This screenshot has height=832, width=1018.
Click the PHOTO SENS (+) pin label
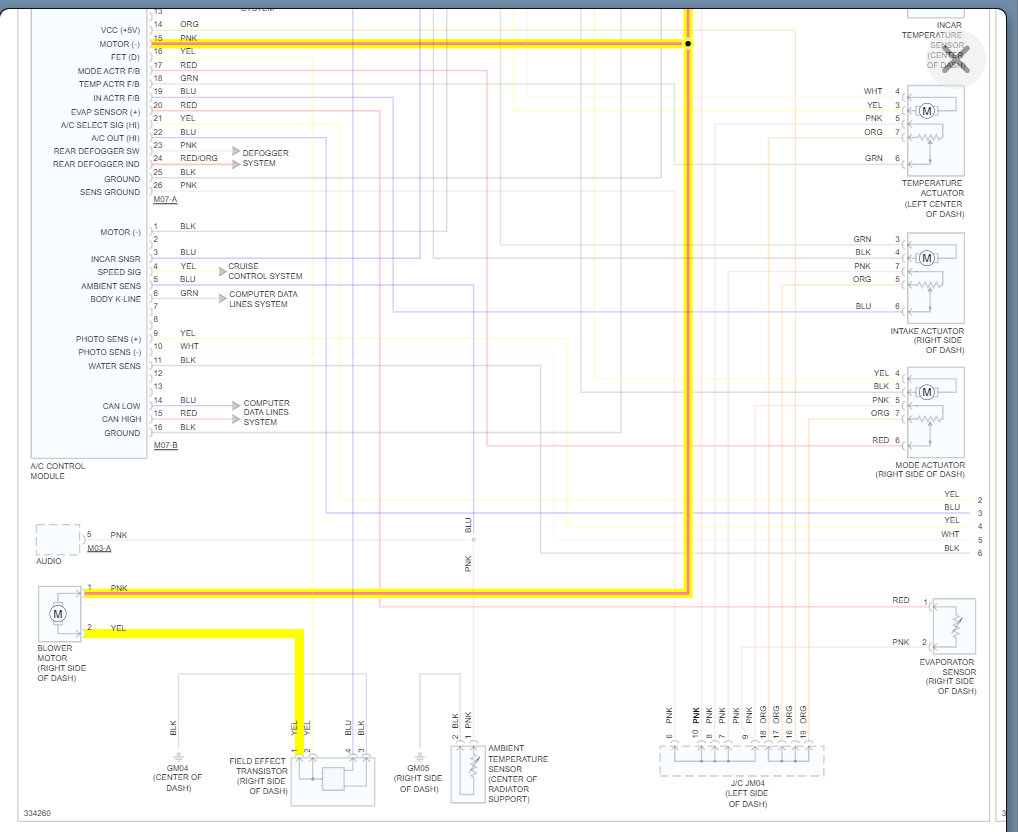(x=108, y=339)
